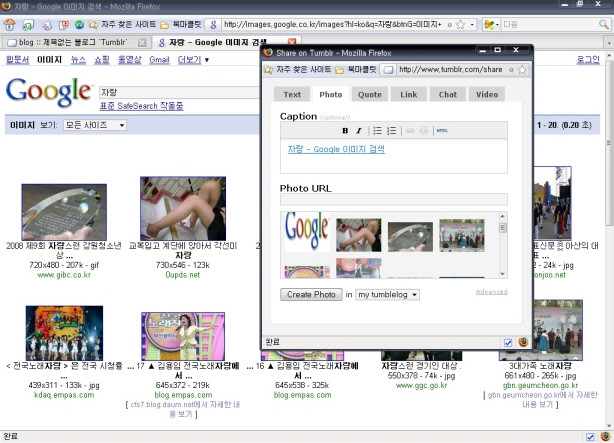
Task: Open the 더보기 menu in Google nav
Action: [193, 60]
